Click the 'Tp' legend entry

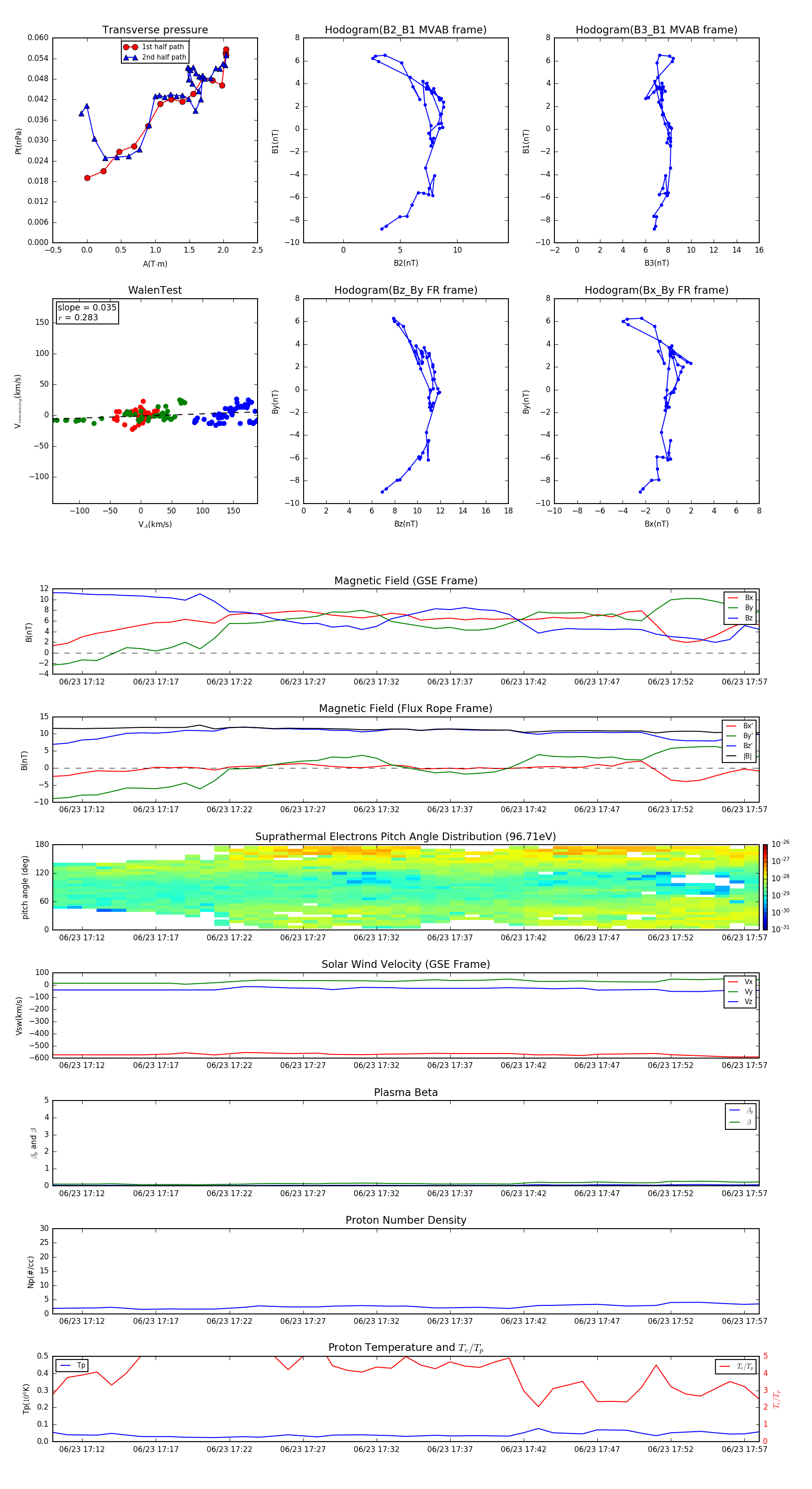[x=72, y=1365]
